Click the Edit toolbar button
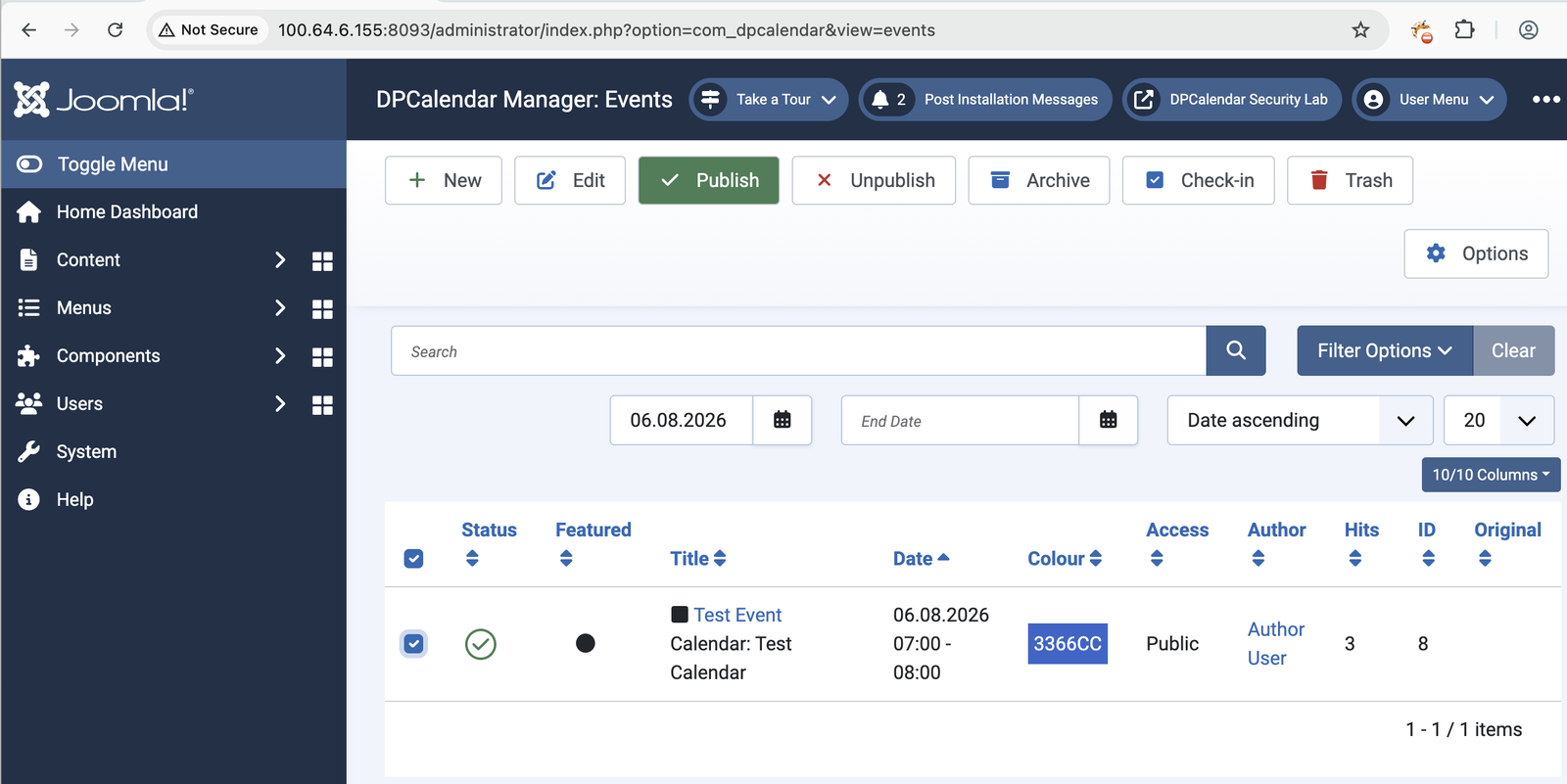The width and height of the screenshot is (1567, 784). tap(570, 180)
